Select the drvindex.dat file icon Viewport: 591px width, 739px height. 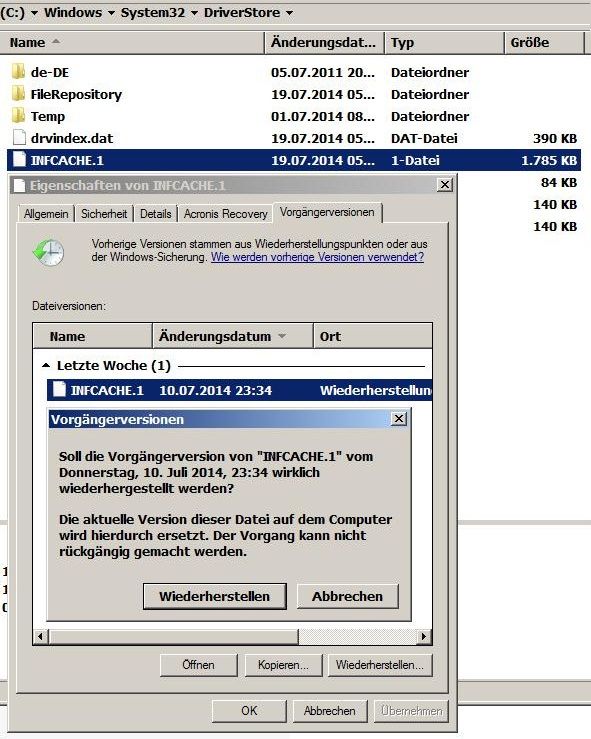(19, 138)
